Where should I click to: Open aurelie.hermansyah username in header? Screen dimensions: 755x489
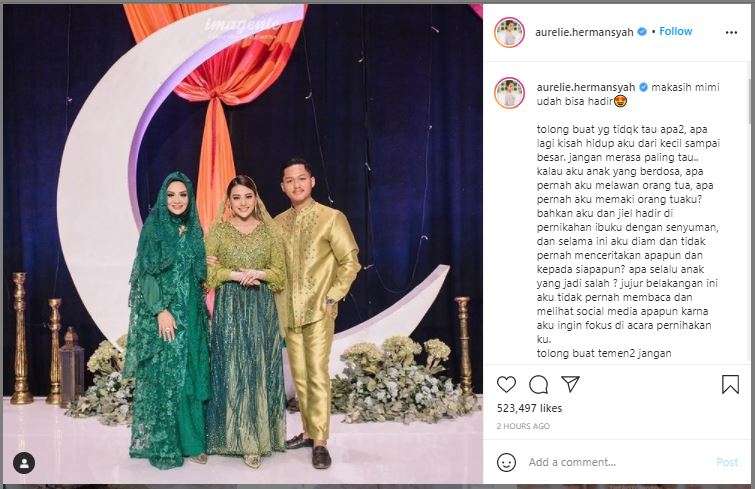pyautogui.click(x=584, y=32)
